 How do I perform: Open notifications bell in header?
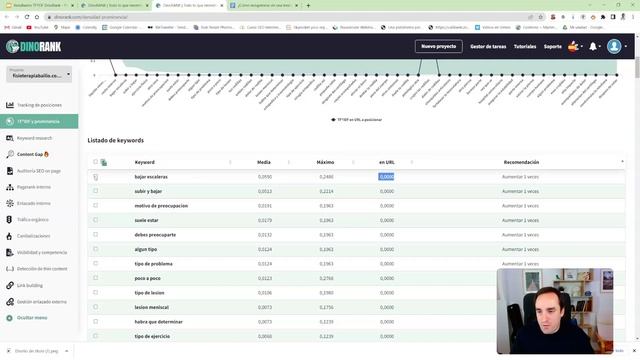tap(593, 47)
